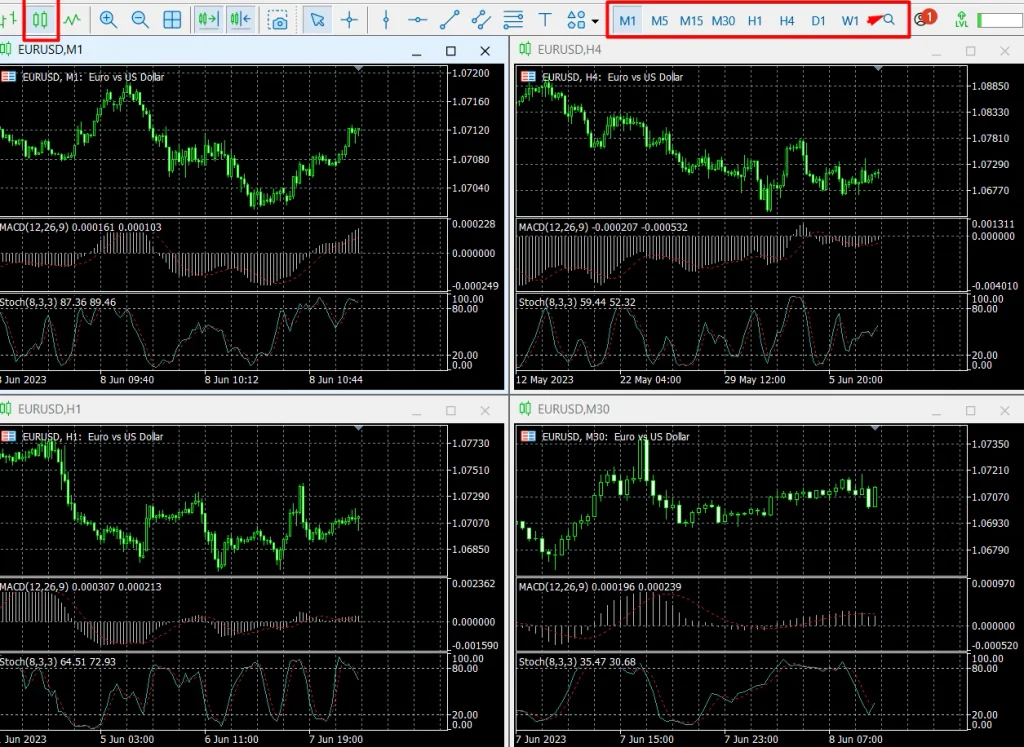Open the objects shapes dropdown arrow
Viewport: 1024px width, 747px height.
point(595,21)
